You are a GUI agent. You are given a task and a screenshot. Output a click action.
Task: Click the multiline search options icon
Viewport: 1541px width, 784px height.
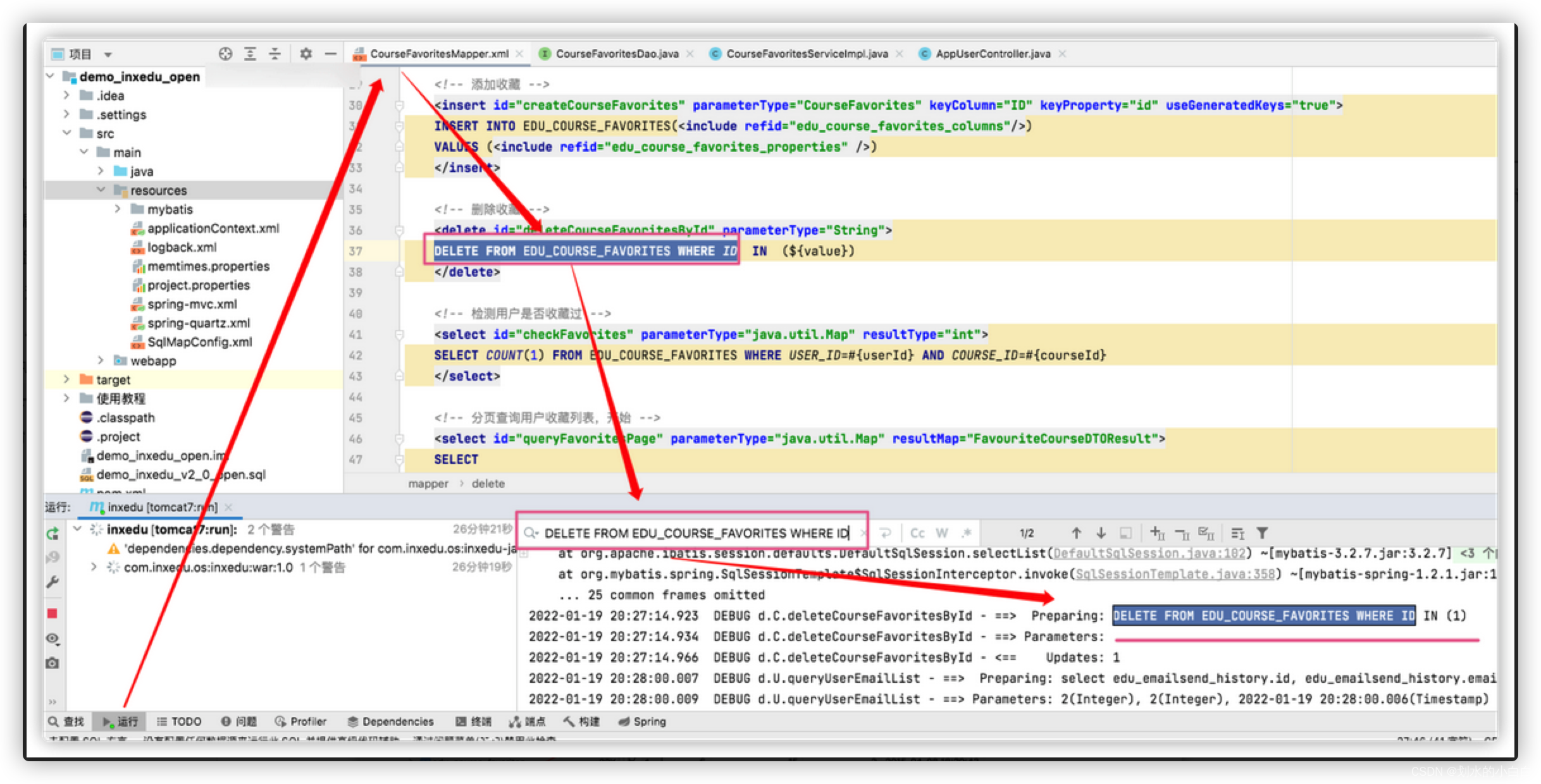[x=1238, y=534]
